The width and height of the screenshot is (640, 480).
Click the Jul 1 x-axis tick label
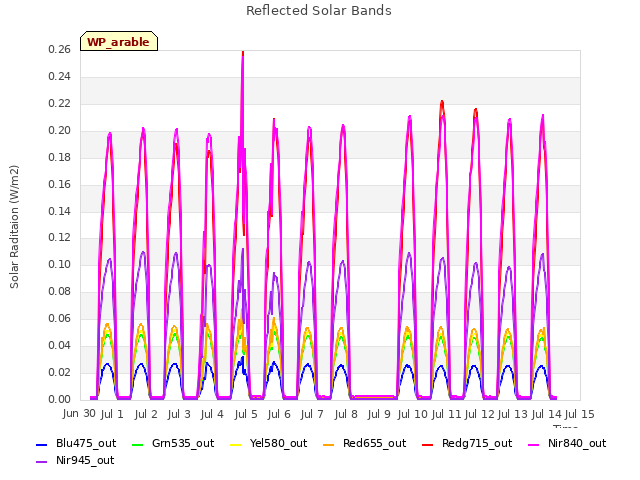coord(112,414)
